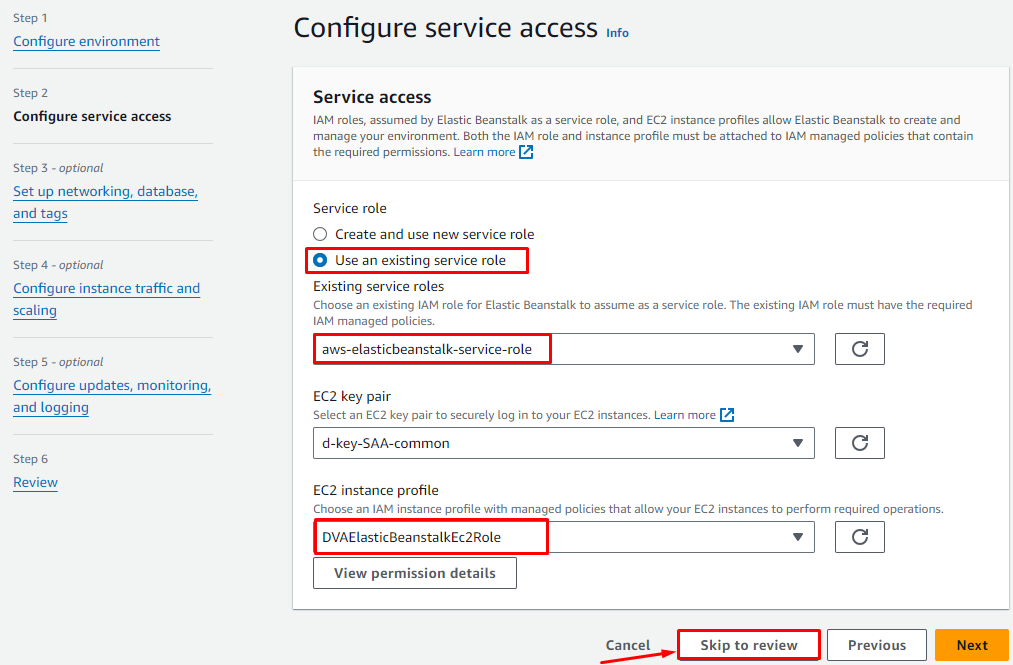Refresh the EC2 instance profile list
The image size is (1013, 665).
[859, 537]
